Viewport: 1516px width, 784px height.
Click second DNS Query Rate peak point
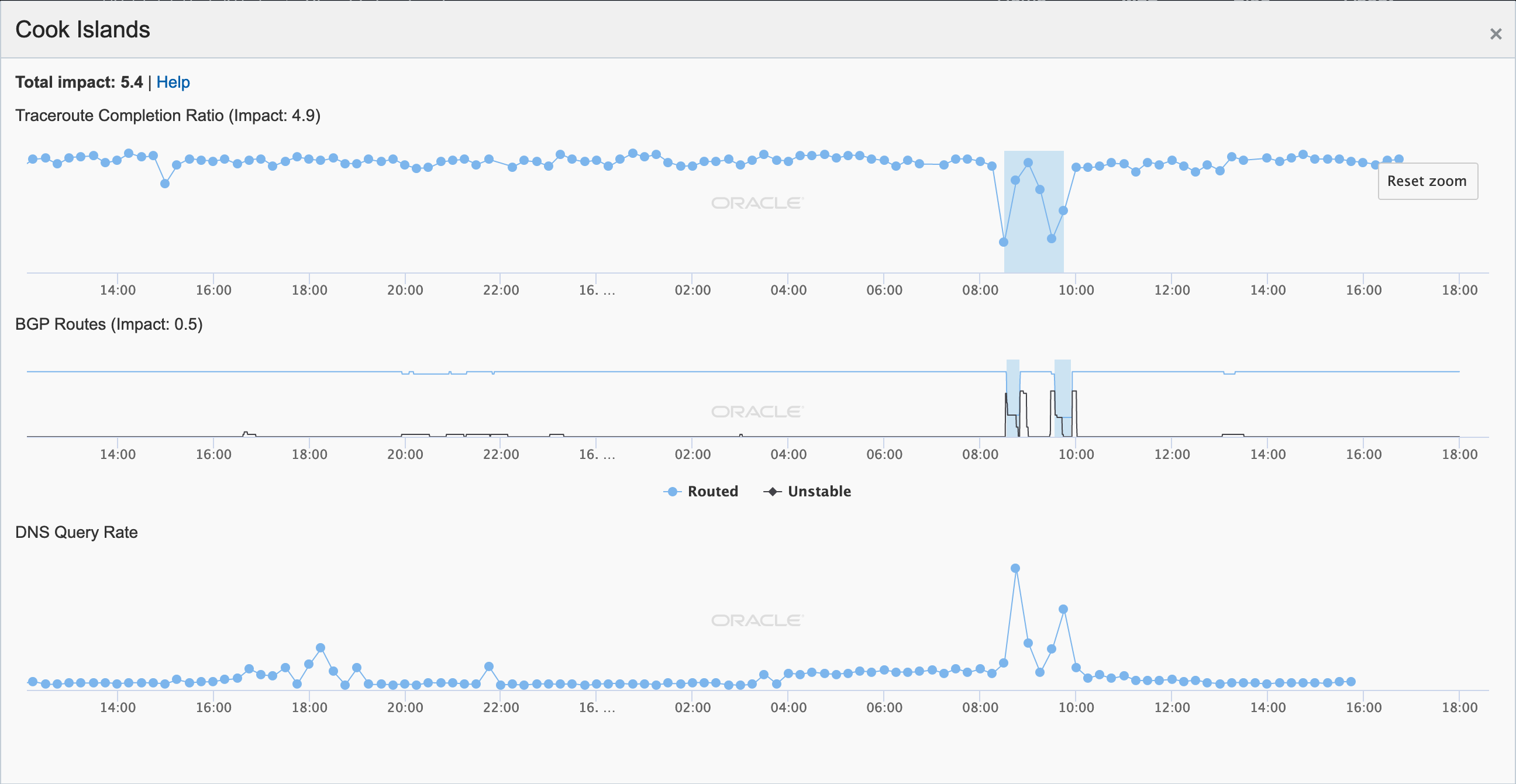(x=1063, y=609)
